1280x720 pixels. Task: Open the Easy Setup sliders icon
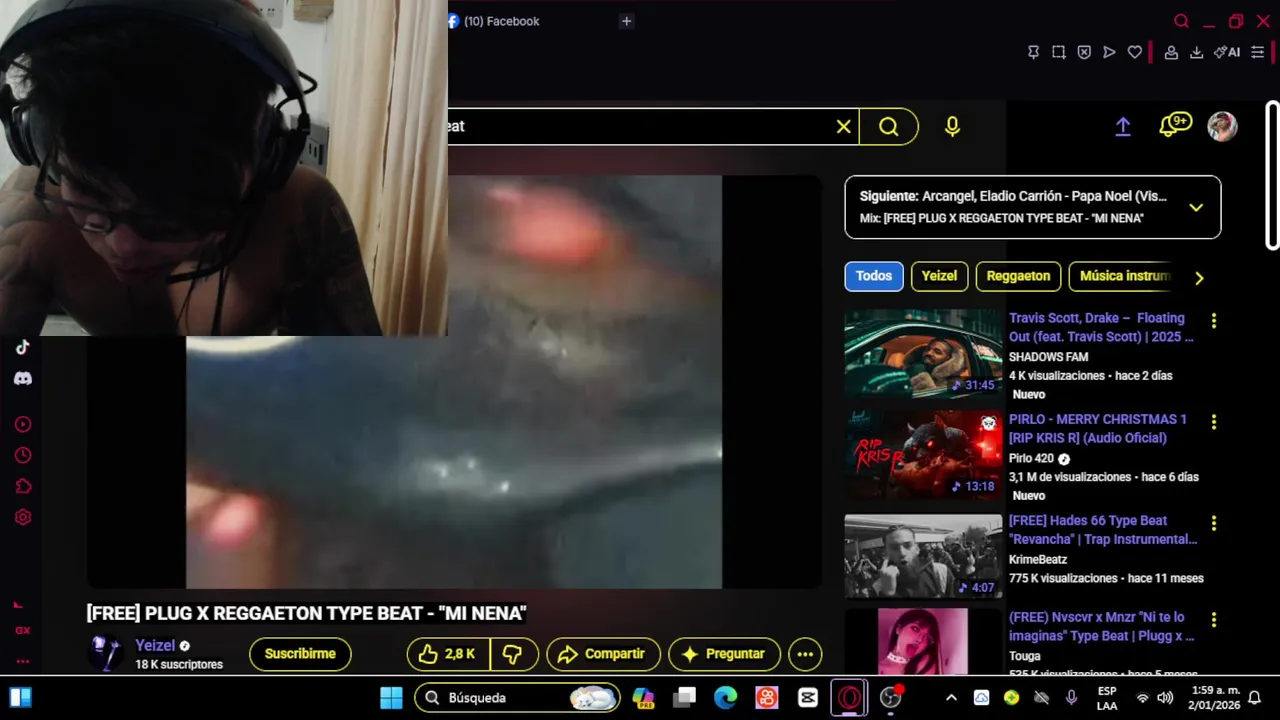(x=1258, y=52)
